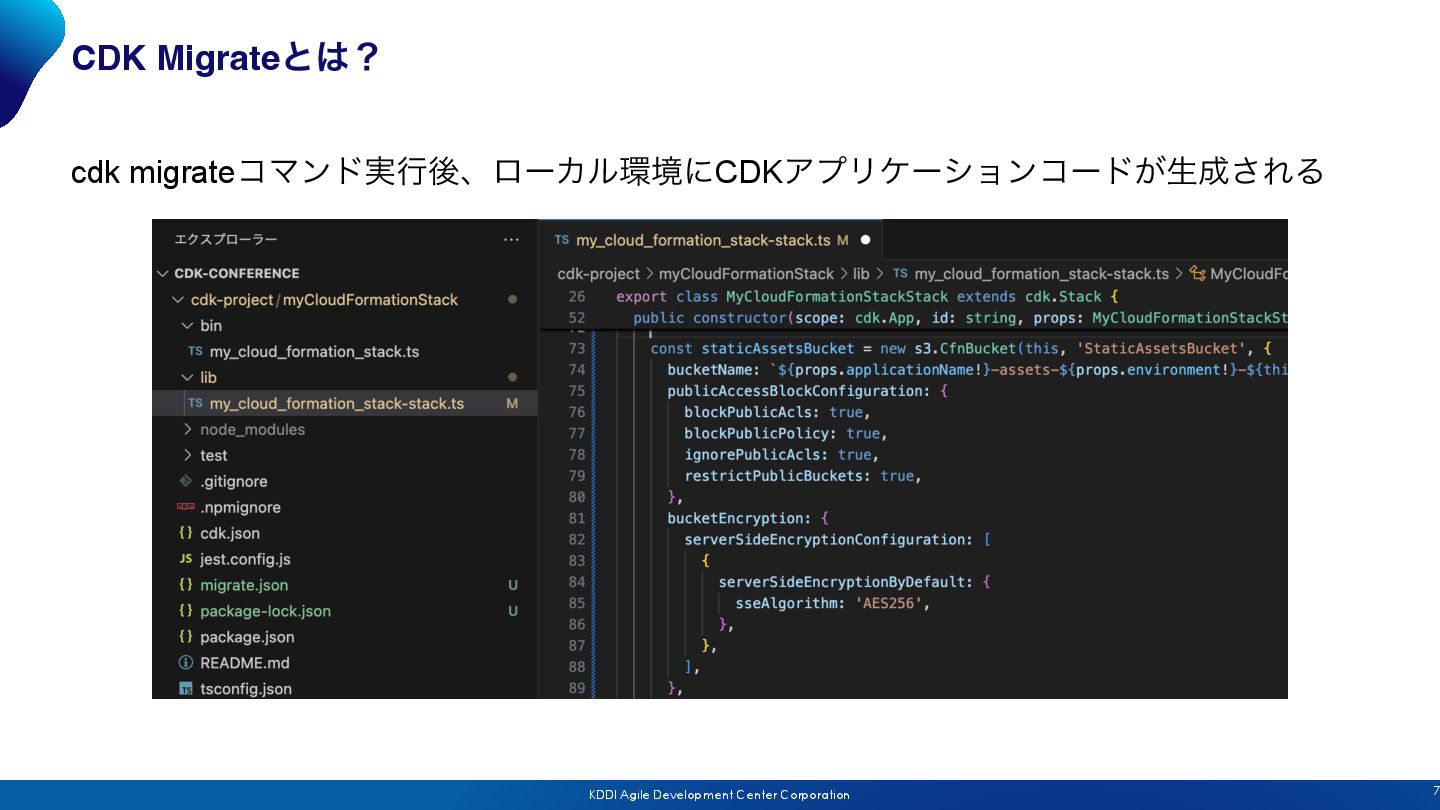Open package-lock.json file
The height and width of the screenshot is (810, 1440).
click(265, 611)
